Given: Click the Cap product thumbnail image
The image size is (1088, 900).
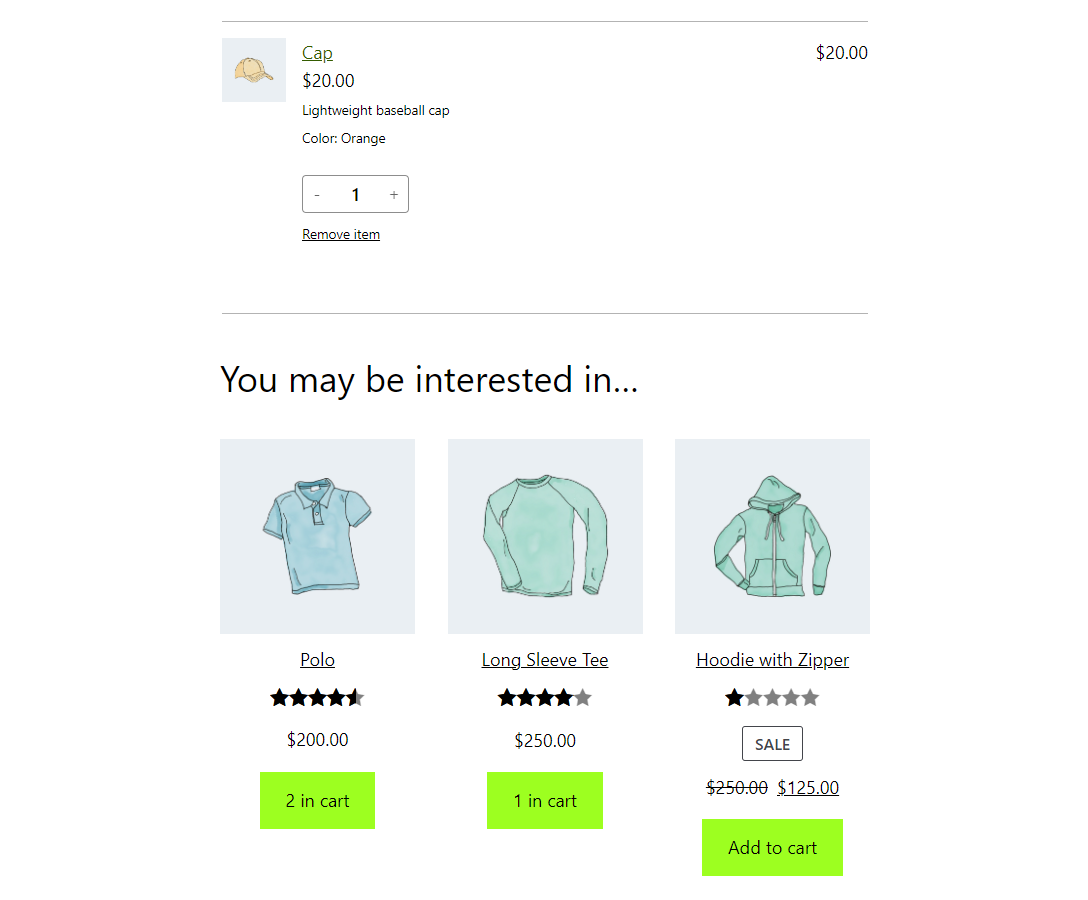Looking at the screenshot, I should [254, 70].
